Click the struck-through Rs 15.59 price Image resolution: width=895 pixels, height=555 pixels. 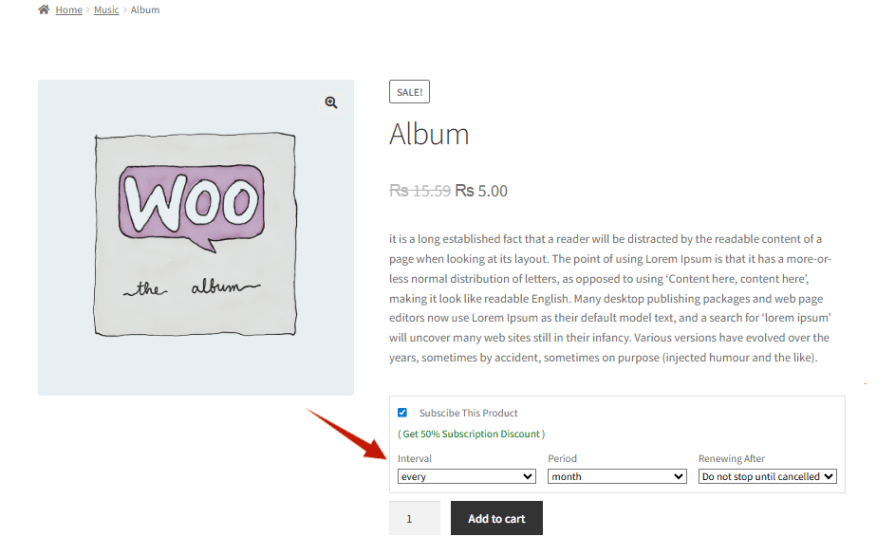419,191
